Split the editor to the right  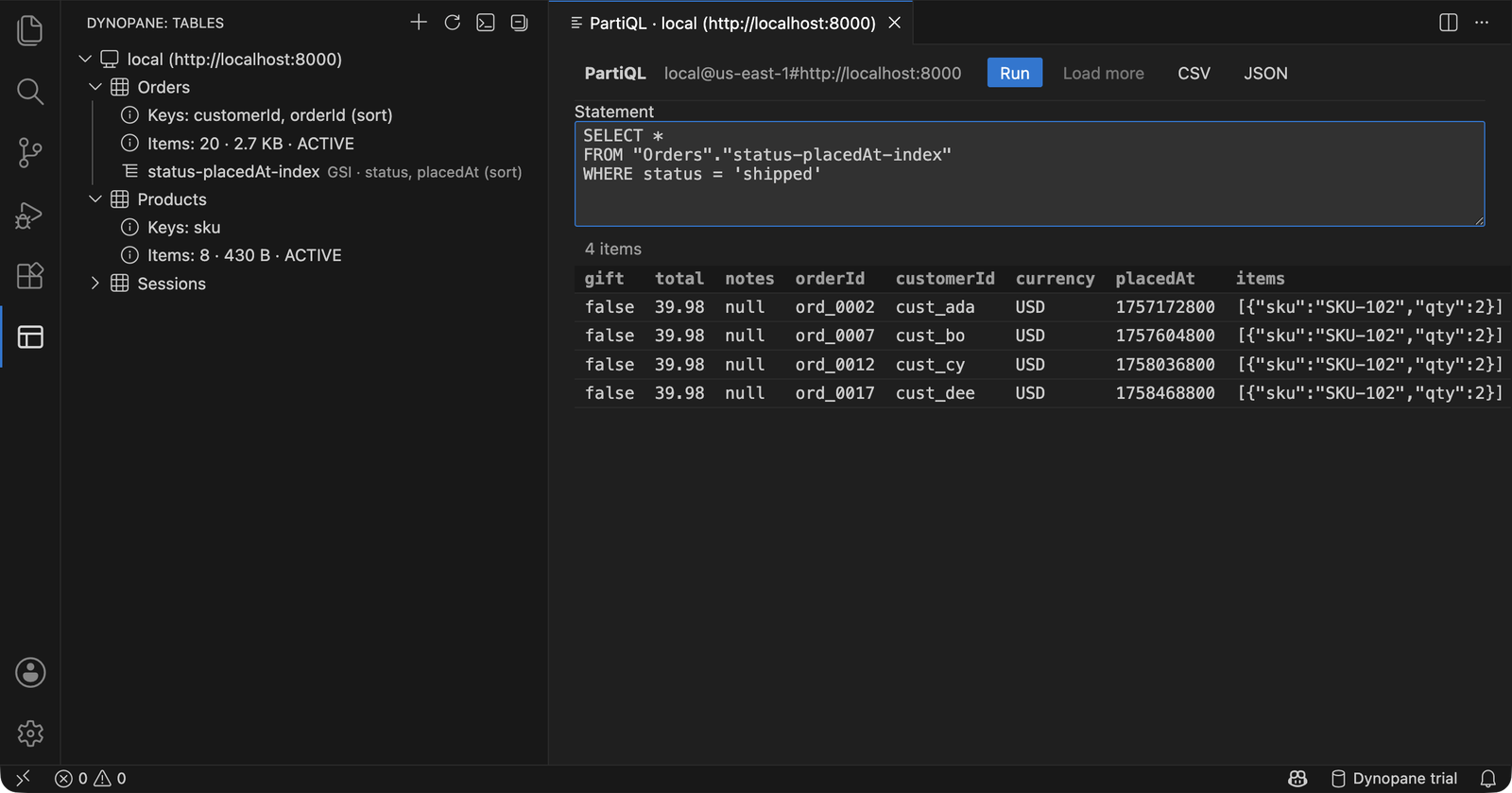point(1449,23)
